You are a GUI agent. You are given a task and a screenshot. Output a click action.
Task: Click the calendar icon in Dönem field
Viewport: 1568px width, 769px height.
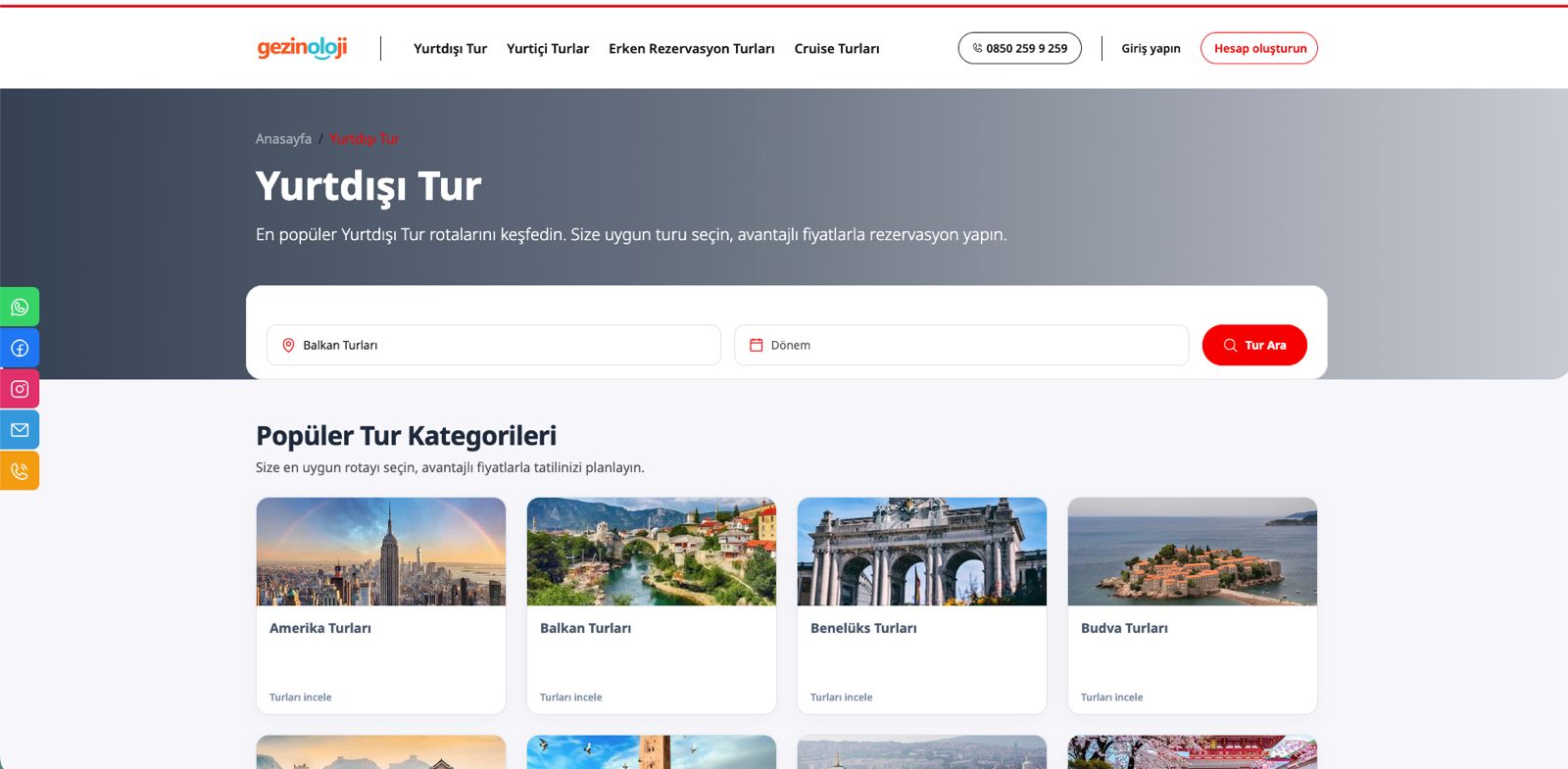pos(756,345)
